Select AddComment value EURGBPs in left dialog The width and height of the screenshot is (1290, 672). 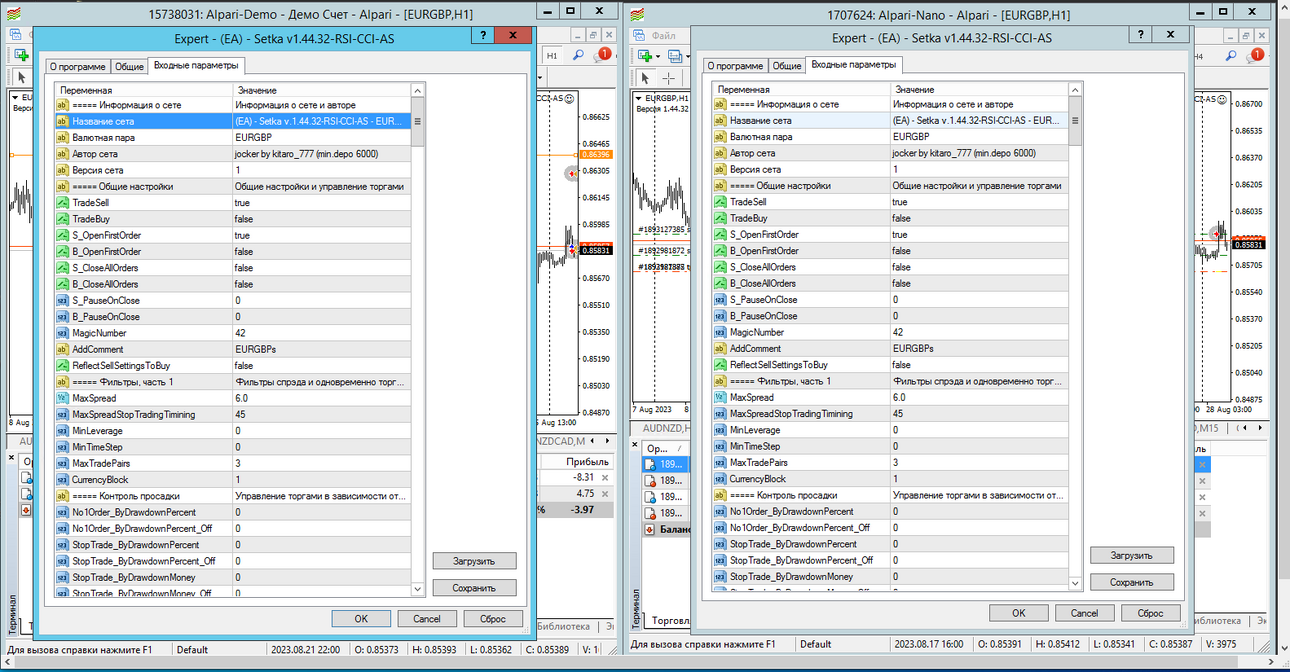[321, 349]
